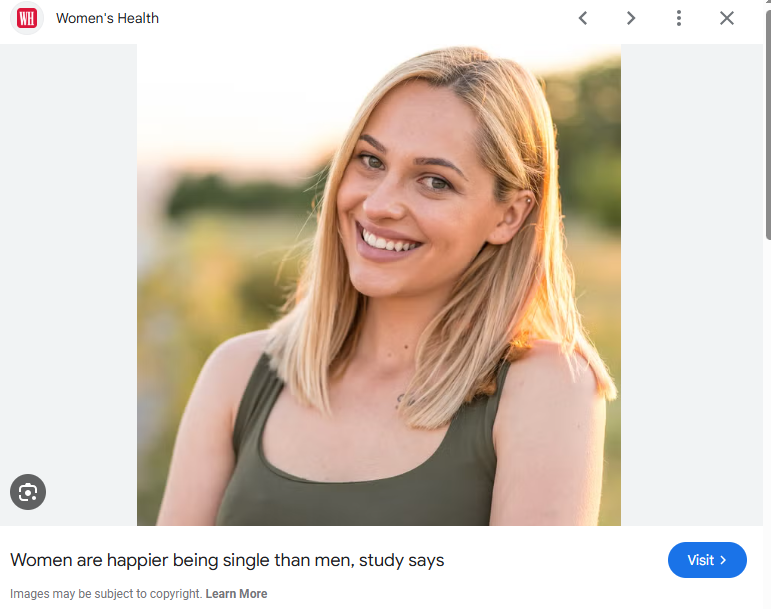Click the vertical scrollbar thumb
The height and width of the screenshot is (609, 771).
(x=768, y=123)
